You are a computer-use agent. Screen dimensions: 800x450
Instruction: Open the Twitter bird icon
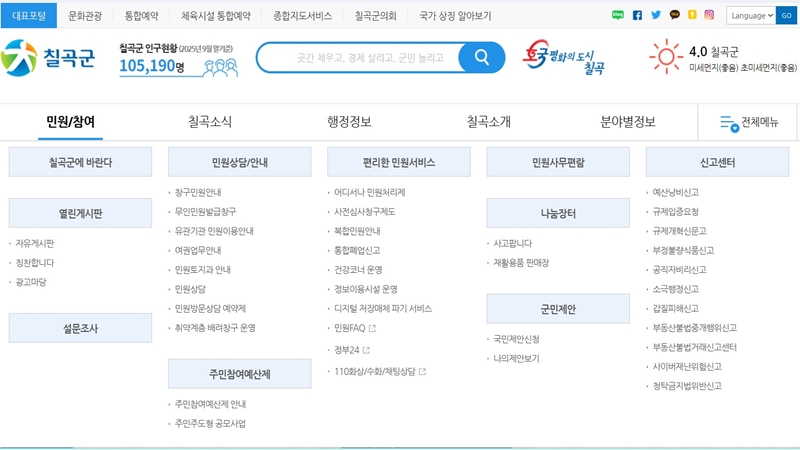(x=656, y=15)
